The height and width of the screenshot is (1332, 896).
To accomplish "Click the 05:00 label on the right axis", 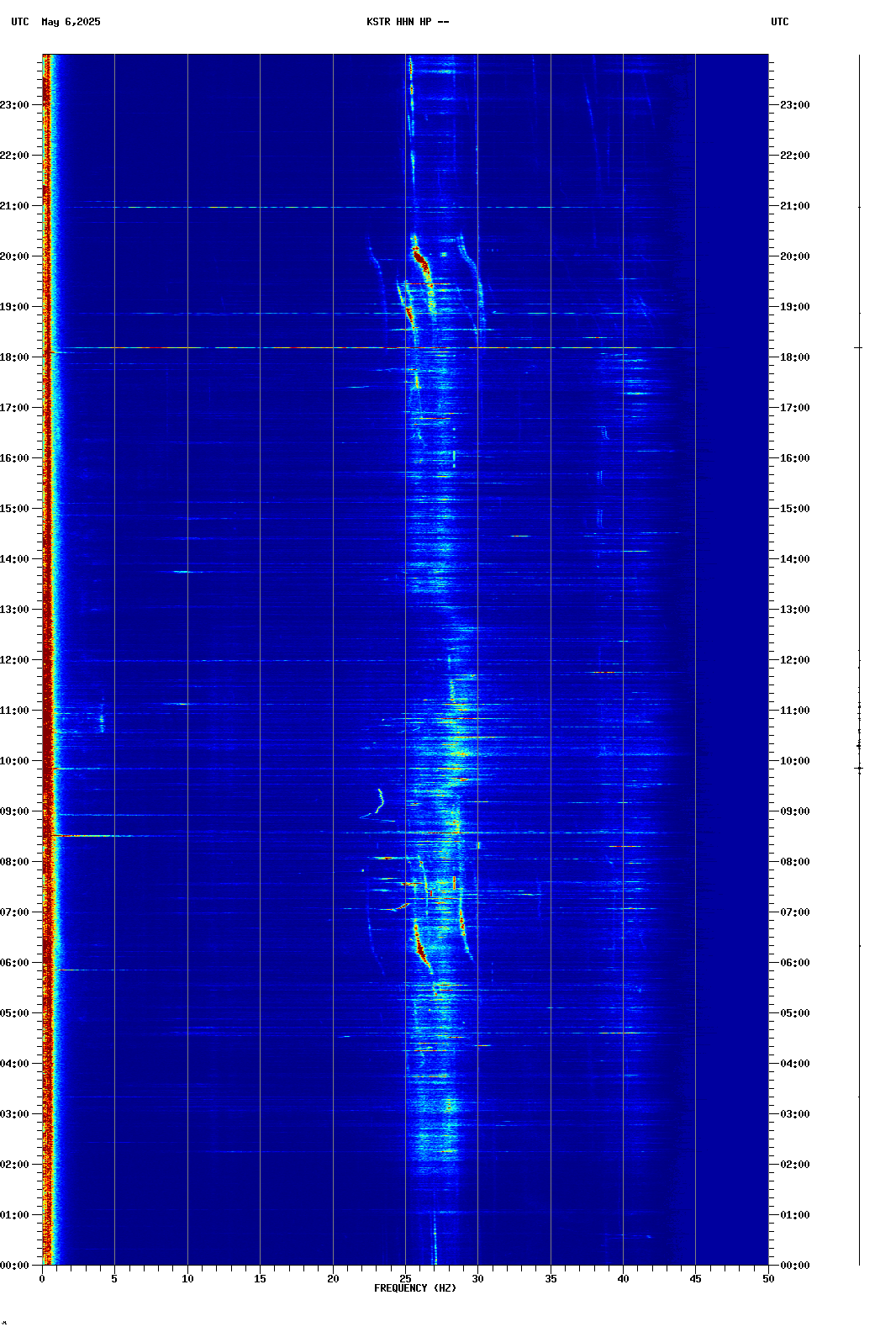I will pyautogui.click(x=795, y=1013).
